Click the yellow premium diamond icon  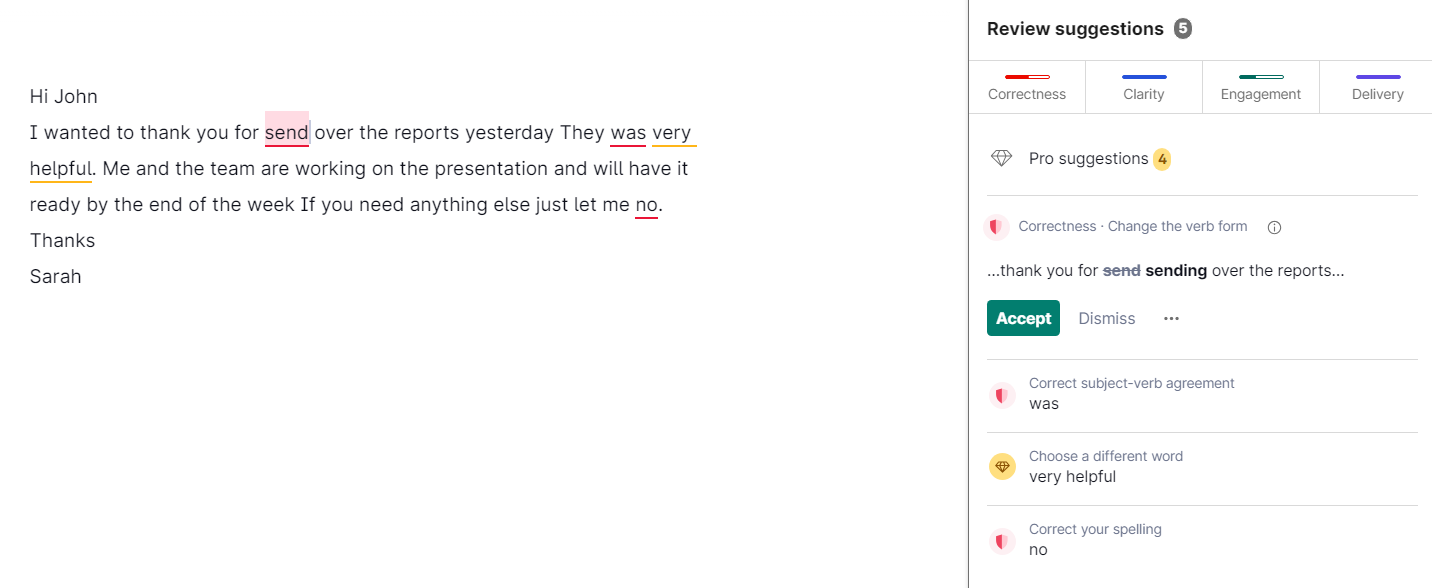coord(1002,467)
